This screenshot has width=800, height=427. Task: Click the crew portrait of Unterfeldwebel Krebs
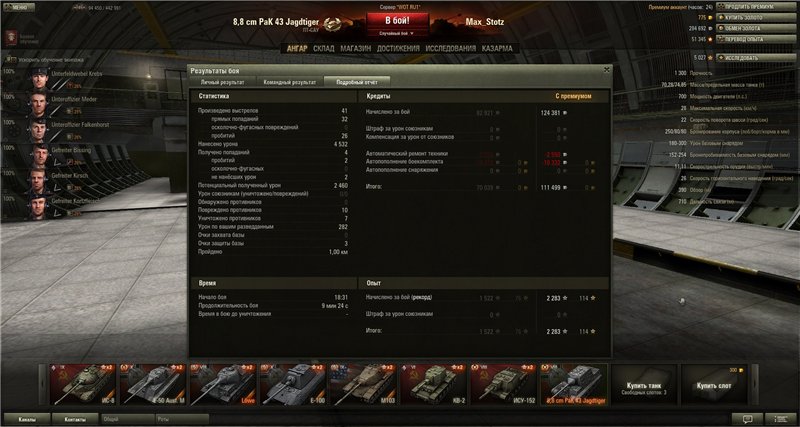click(x=39, y=78)
